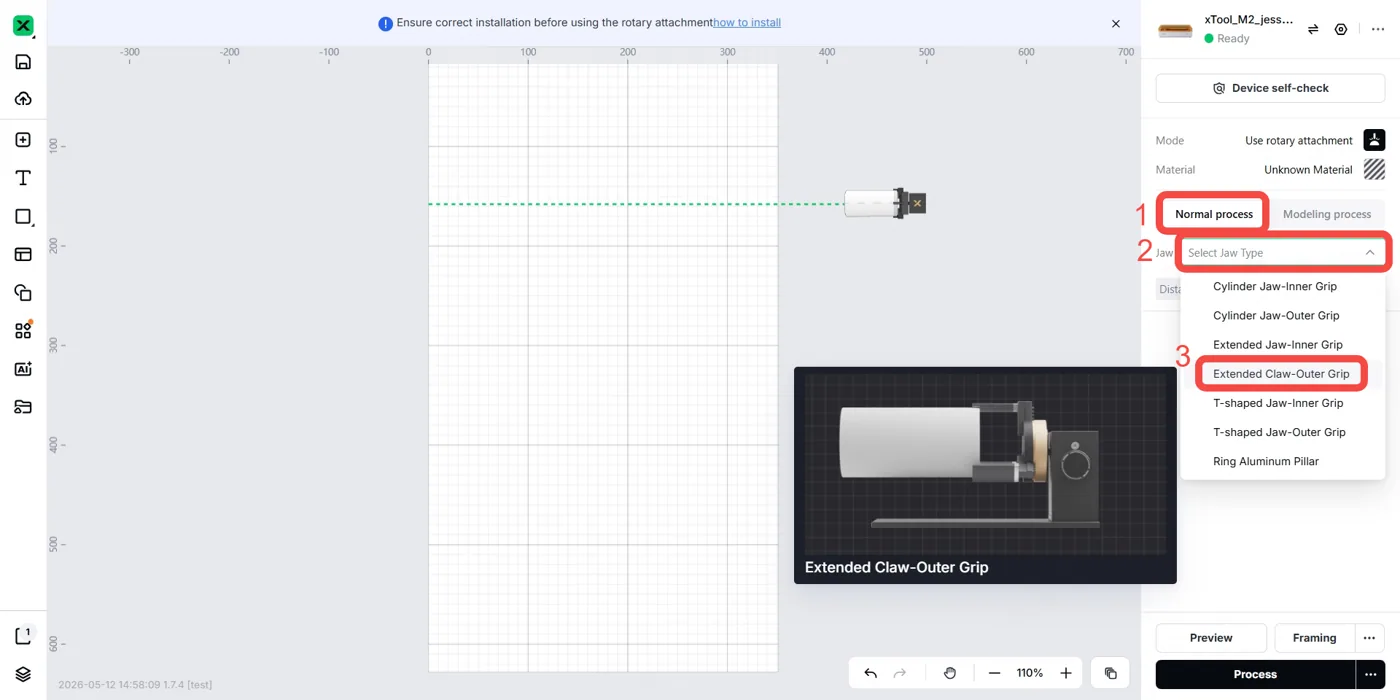
Task: Select the hand pan tool
Action: 950,673
